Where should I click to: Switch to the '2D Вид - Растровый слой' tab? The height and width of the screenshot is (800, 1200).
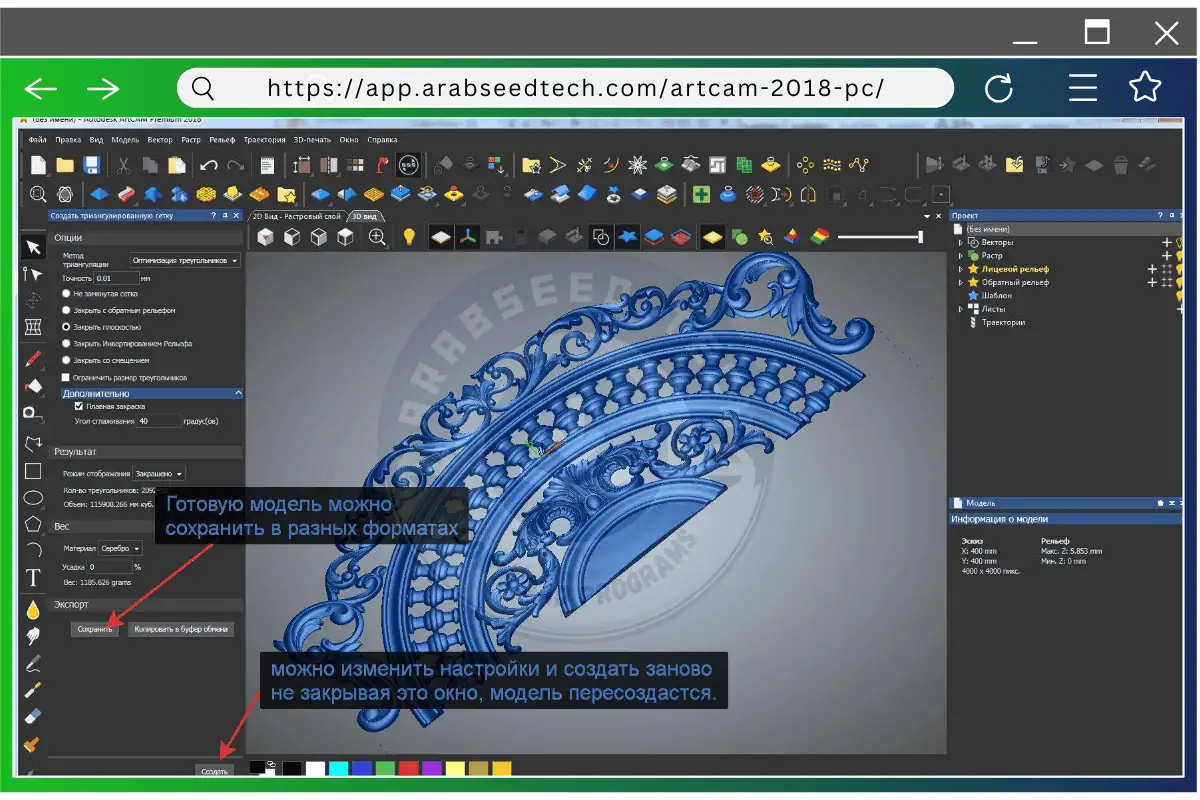[295, 215]
